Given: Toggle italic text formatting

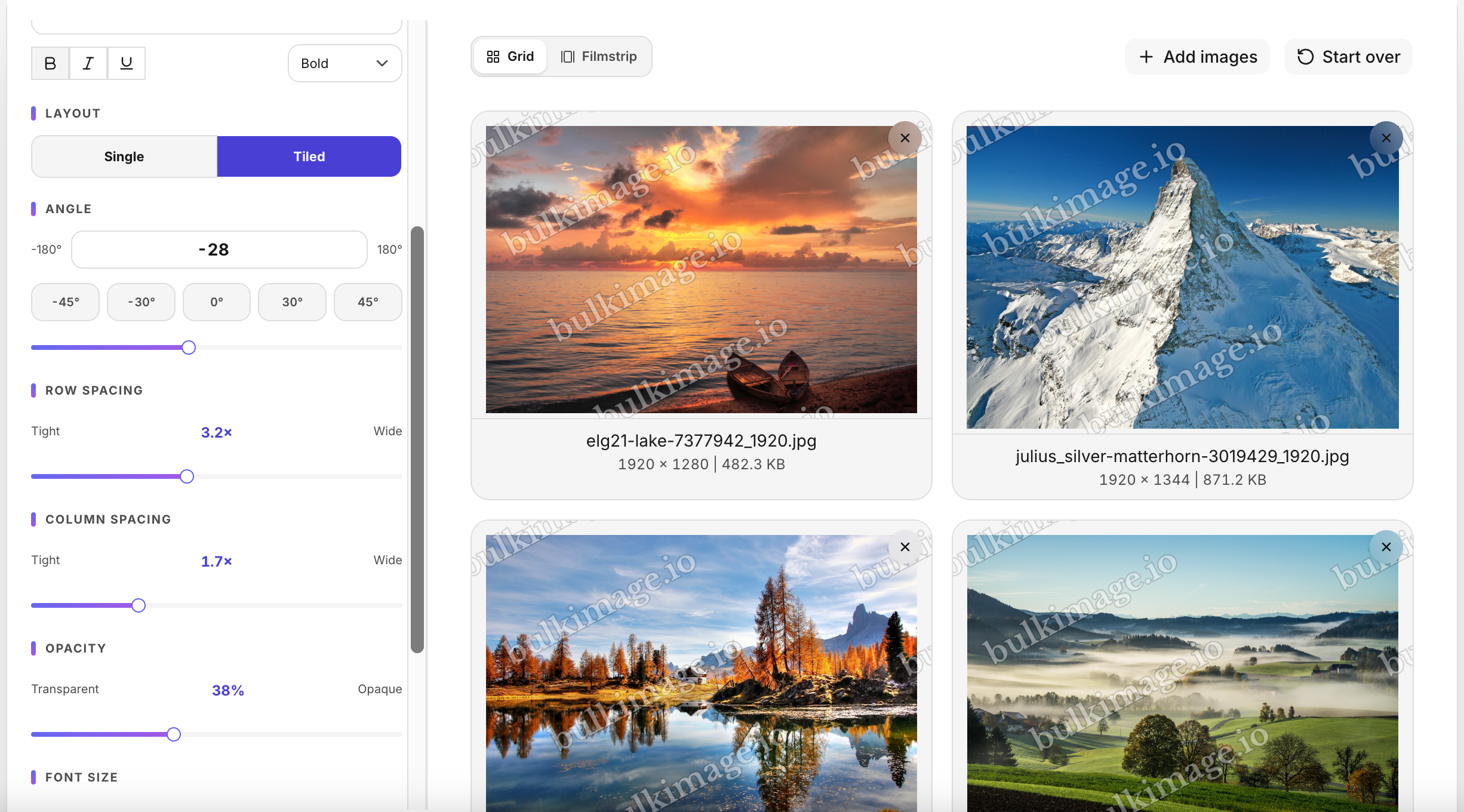Looking at the screenshot, I should [x=88, y=63].
